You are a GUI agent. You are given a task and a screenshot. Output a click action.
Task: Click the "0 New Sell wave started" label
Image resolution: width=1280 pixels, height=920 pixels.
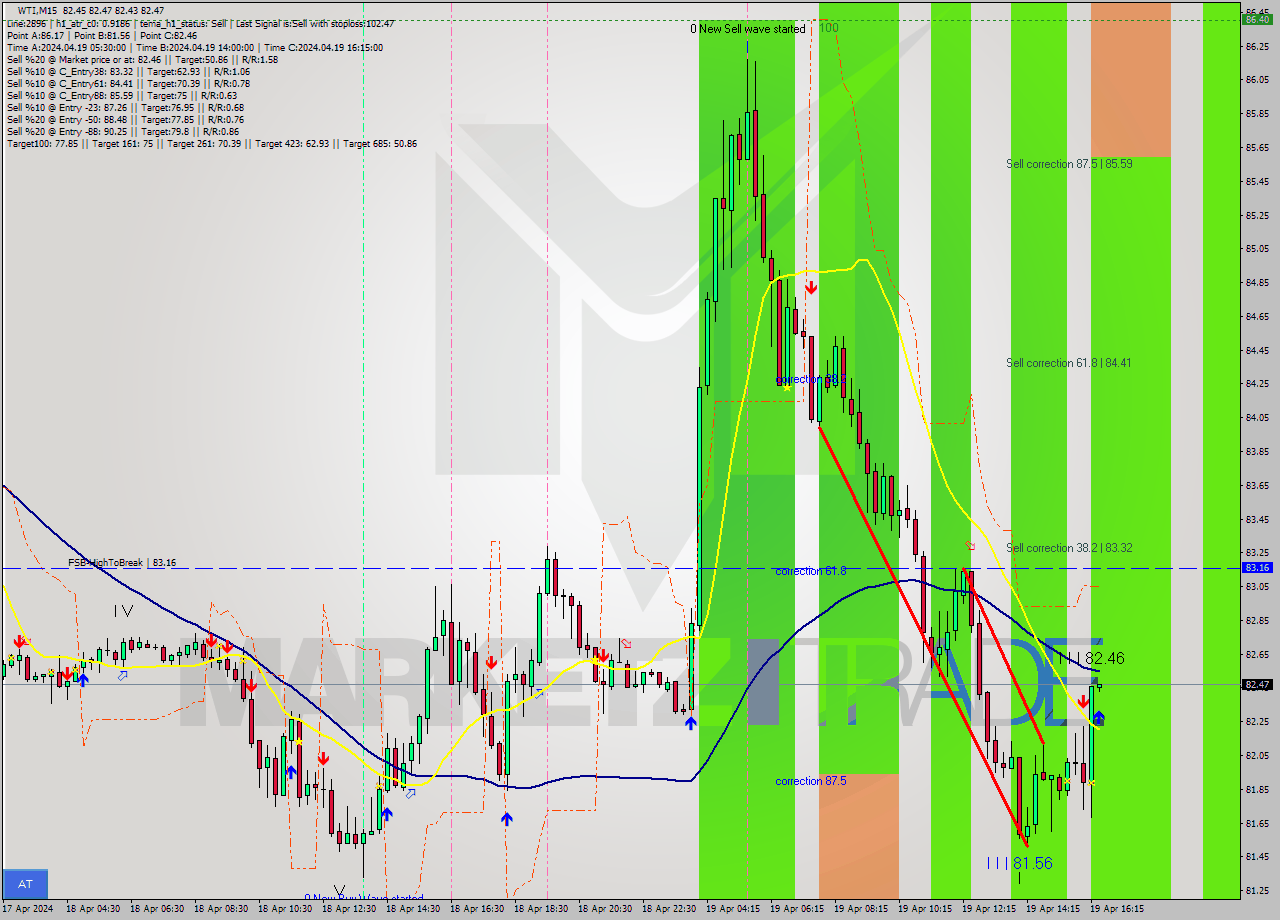[748, 29]
